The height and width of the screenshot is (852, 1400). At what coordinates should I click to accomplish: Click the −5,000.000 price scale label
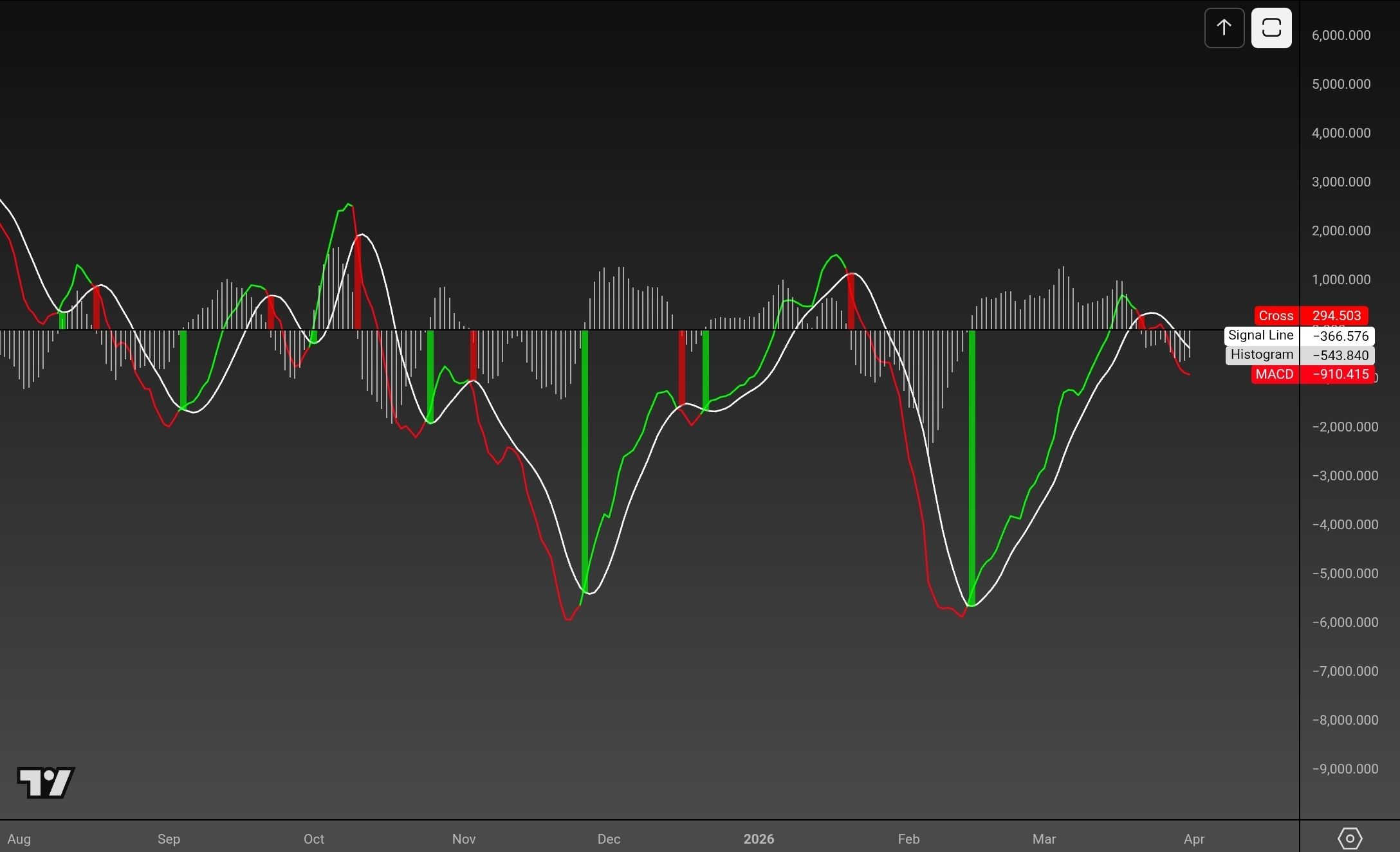coord(1345,574)
